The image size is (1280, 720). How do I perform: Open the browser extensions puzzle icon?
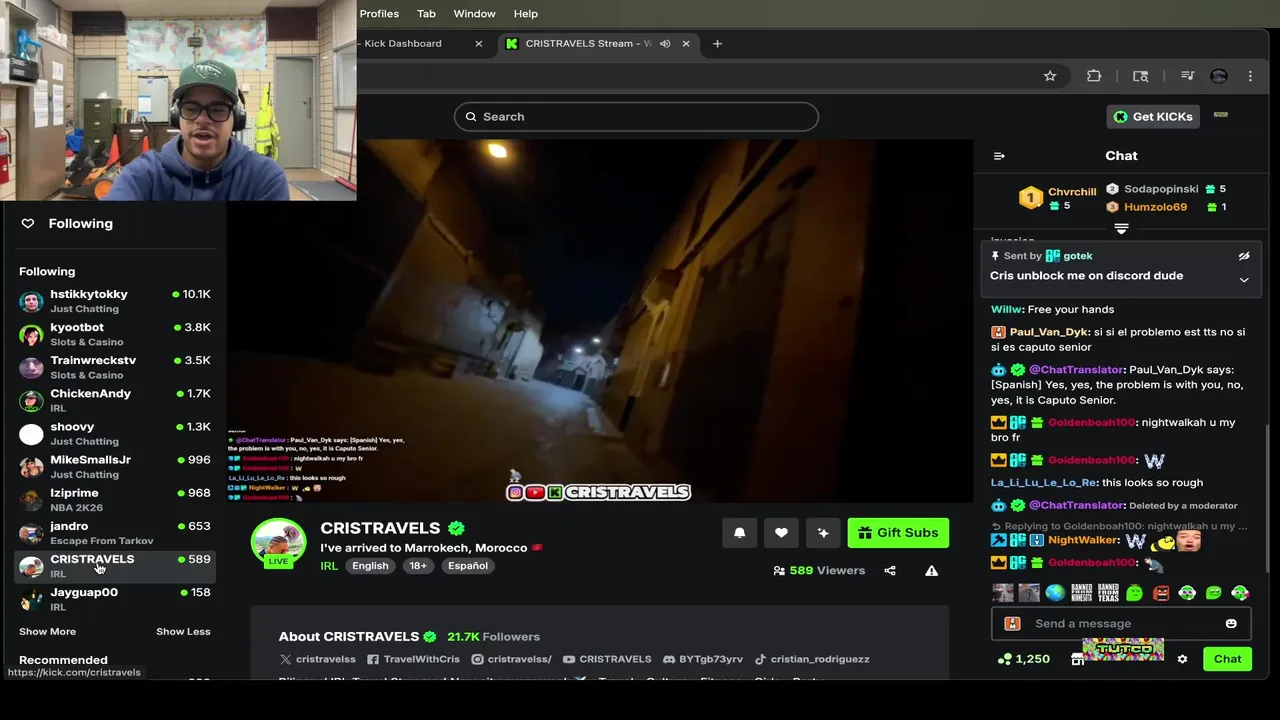pos(1094,76)
